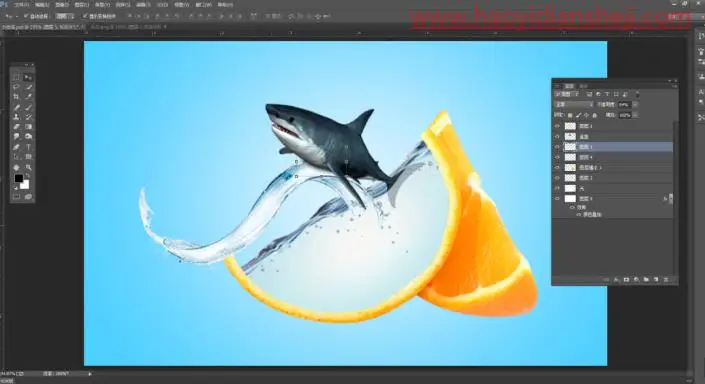705x384 pixels.
Task: Hide the bottom layer with the fx badge
Action: pos(558,198)
